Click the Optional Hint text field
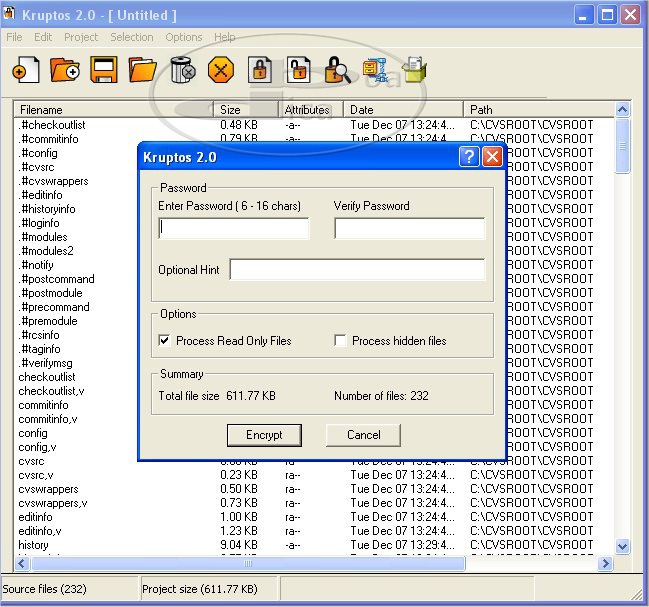 pos(357,270)
